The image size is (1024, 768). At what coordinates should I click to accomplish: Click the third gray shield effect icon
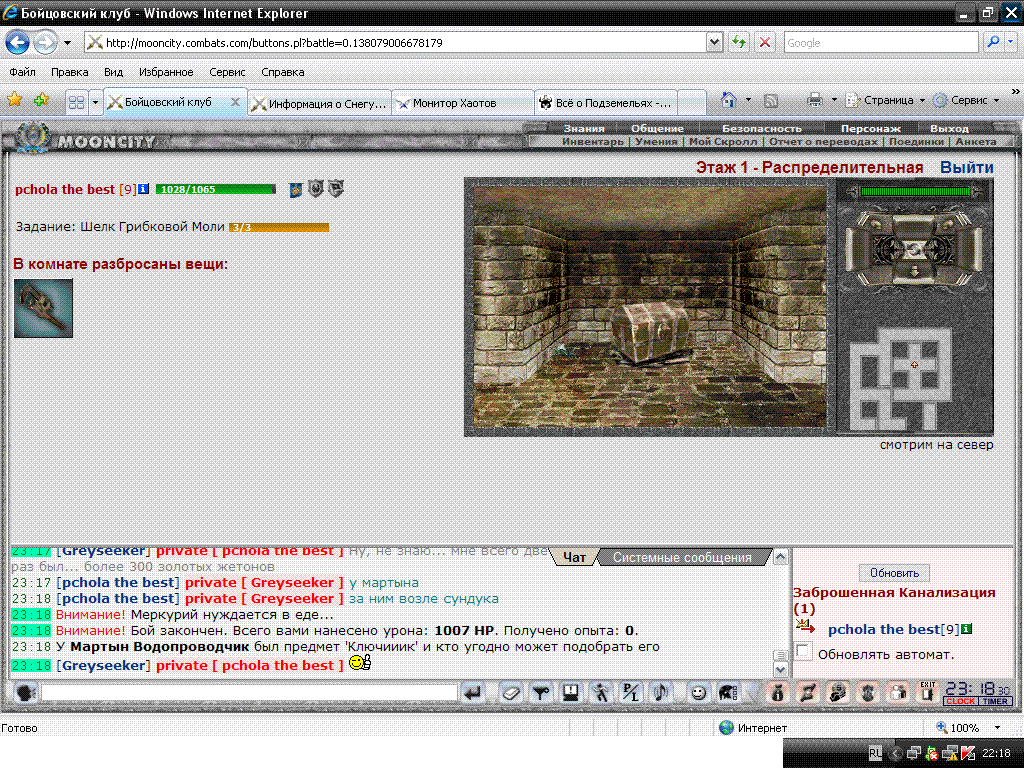pos(336,189)
